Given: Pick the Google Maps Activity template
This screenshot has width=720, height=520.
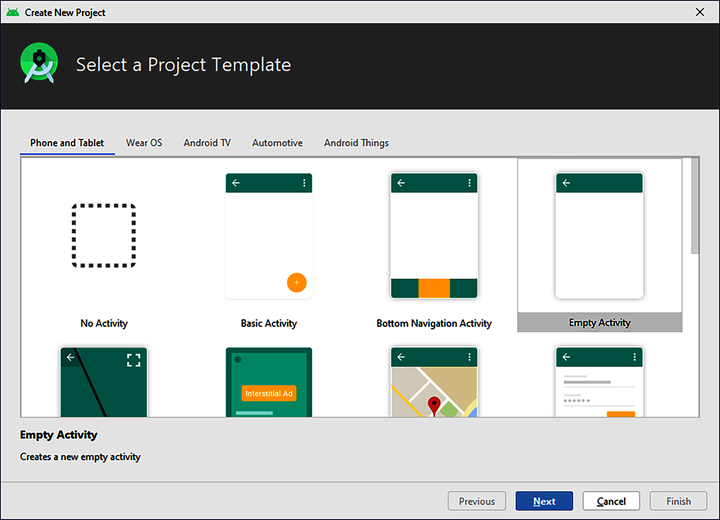Looking at the screenshot, I should [434, 382].
